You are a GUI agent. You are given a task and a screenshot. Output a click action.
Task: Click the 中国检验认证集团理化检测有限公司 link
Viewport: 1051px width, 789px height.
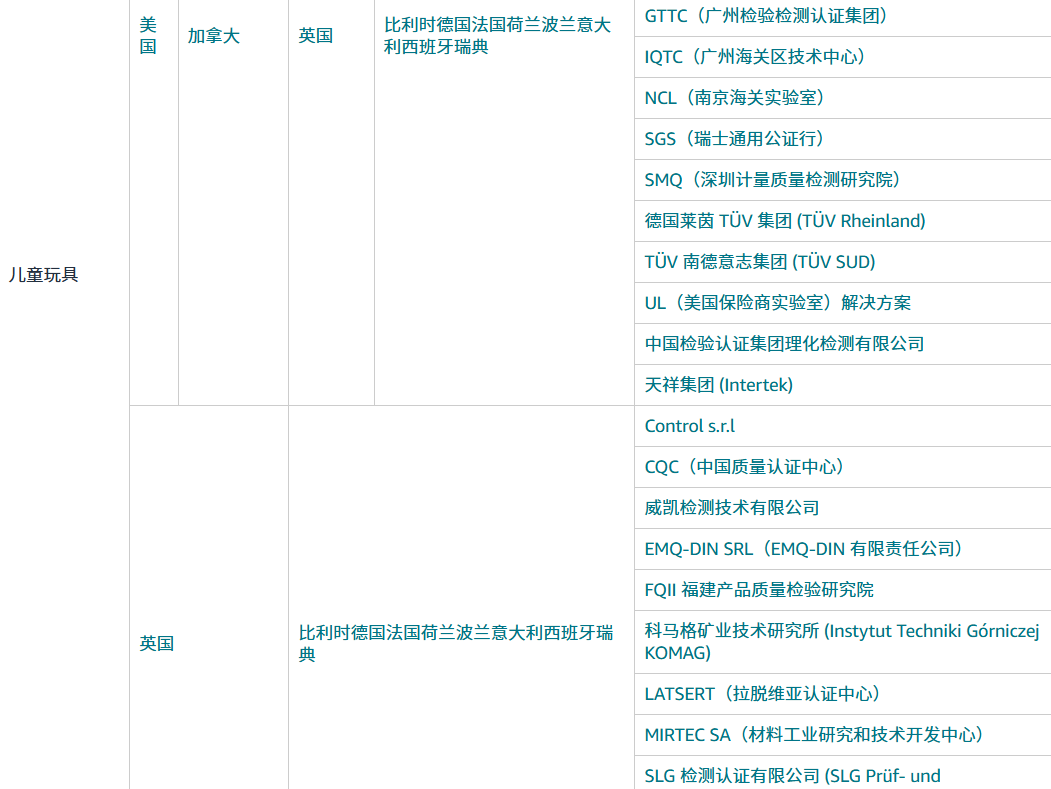(784, 344)
